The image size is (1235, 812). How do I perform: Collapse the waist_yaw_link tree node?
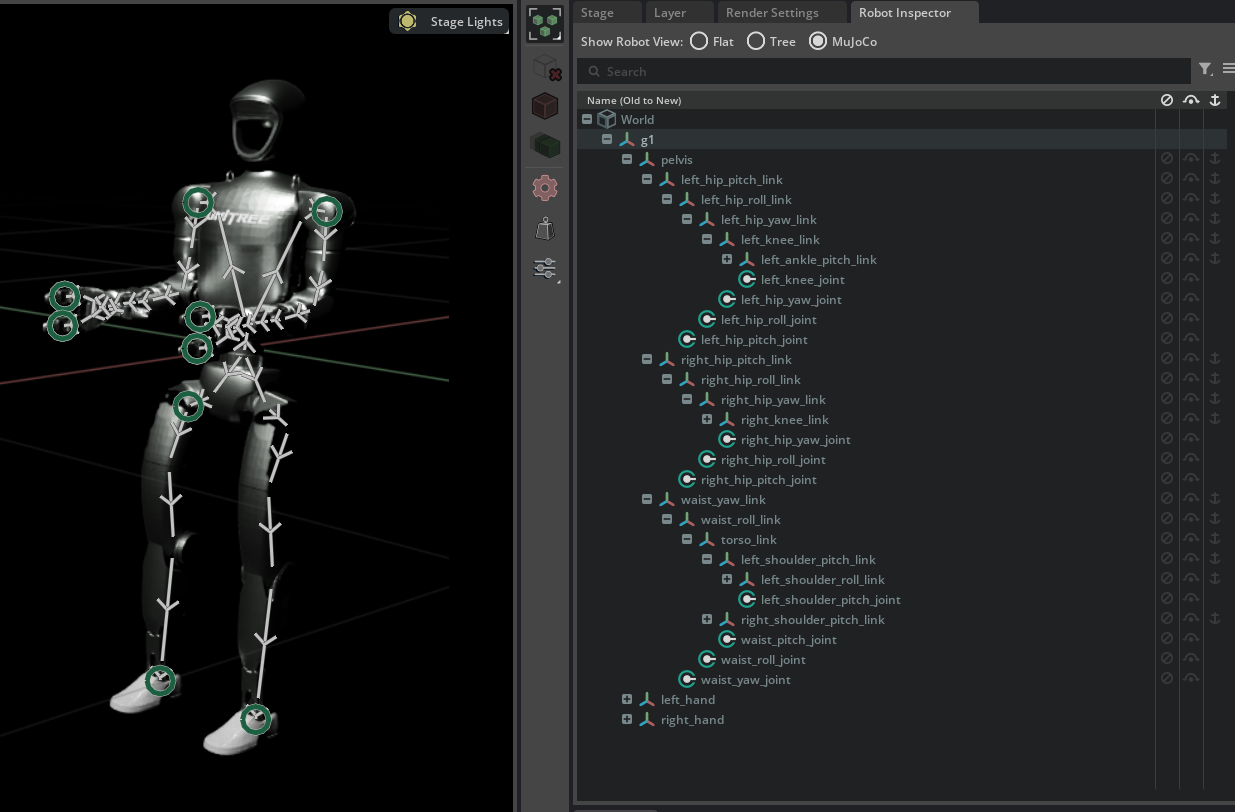coord(647,499)
